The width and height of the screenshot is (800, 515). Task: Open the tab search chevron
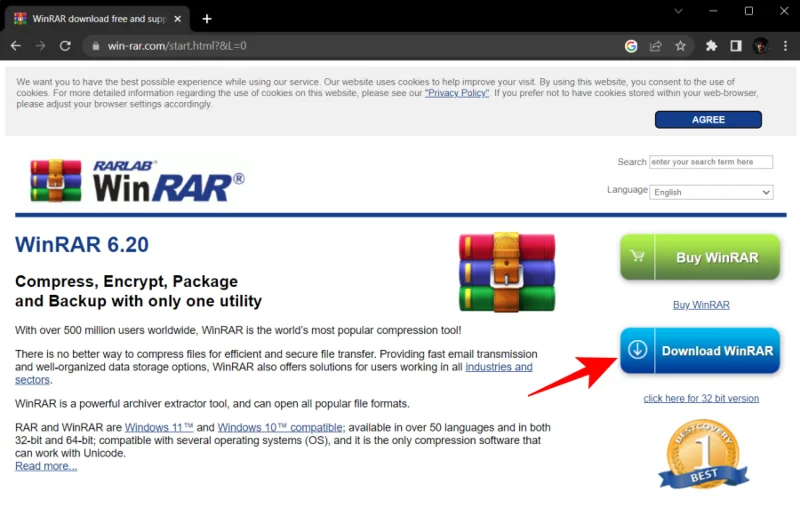pyautogui.click(x=680, y=12)
